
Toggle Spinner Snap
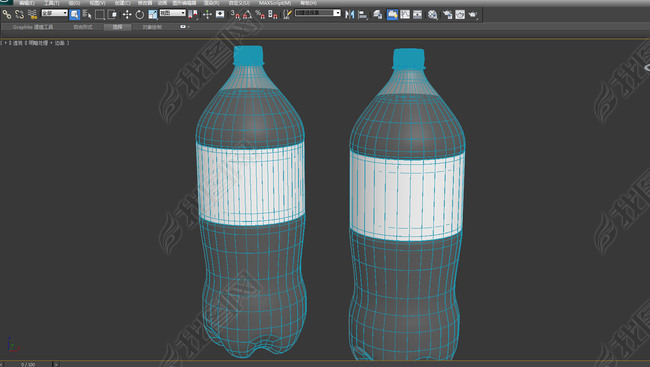[273, 15]
